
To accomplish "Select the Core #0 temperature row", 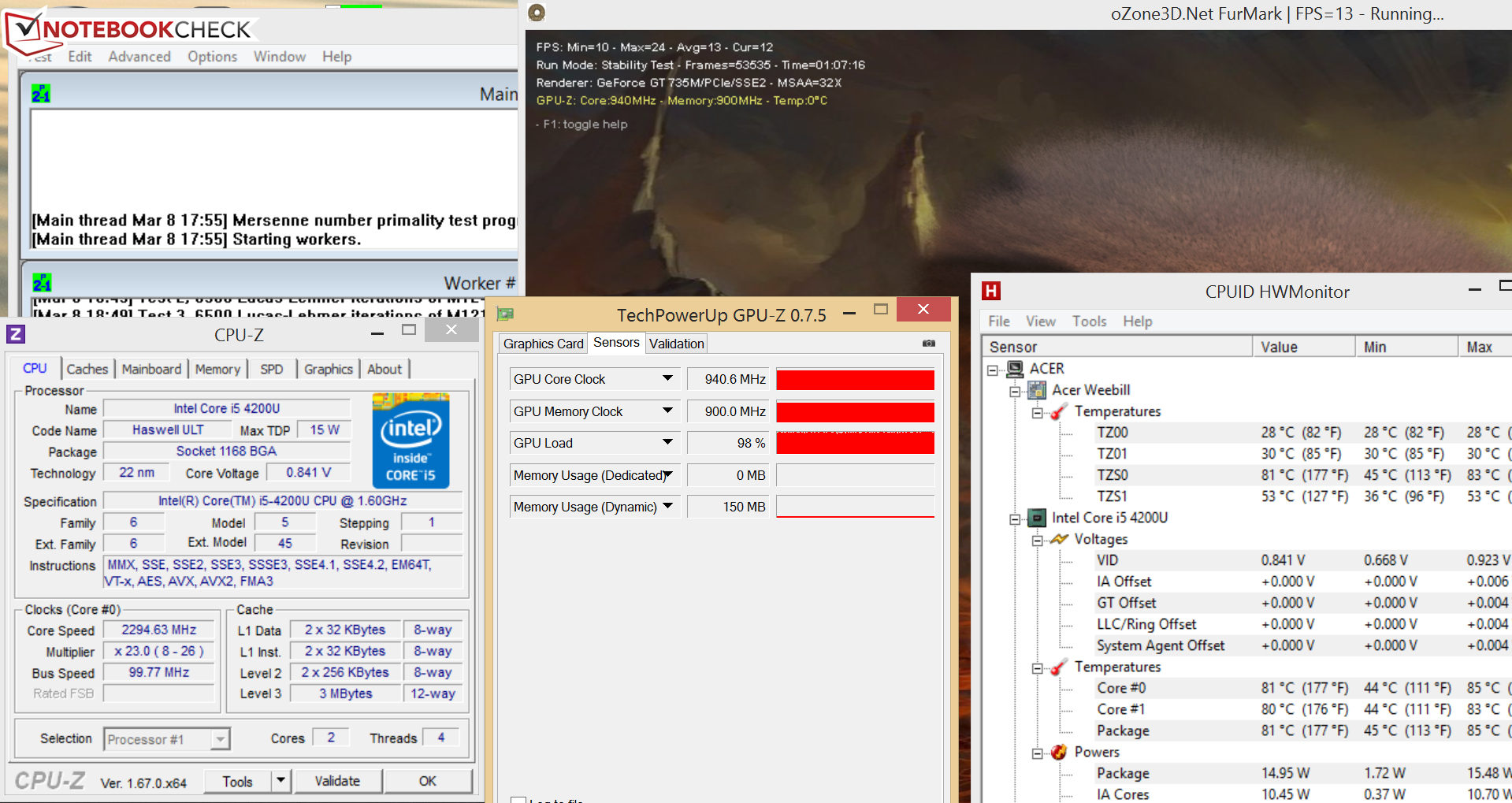I will pyautogui.click(x=1303, y=688).
